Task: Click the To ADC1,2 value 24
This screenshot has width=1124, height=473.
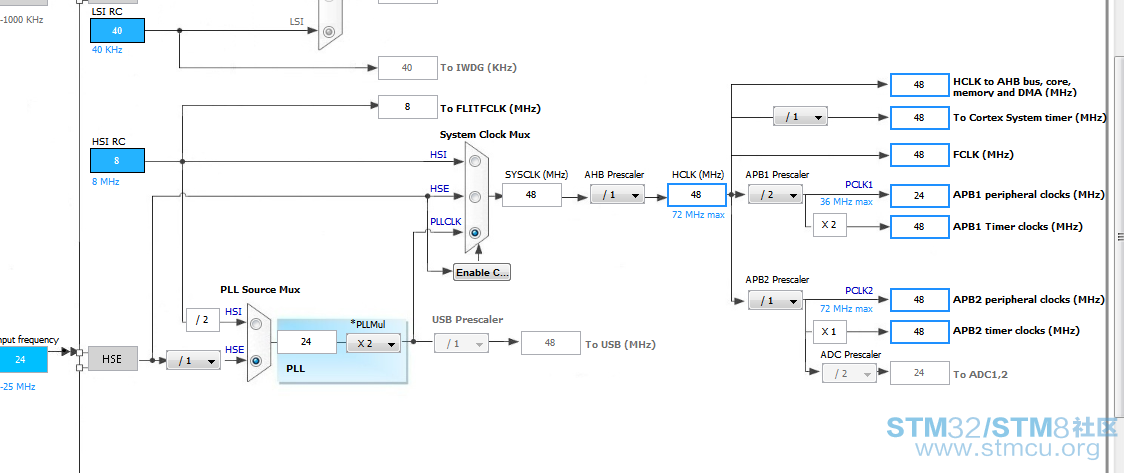Action: tap(919, 373)
